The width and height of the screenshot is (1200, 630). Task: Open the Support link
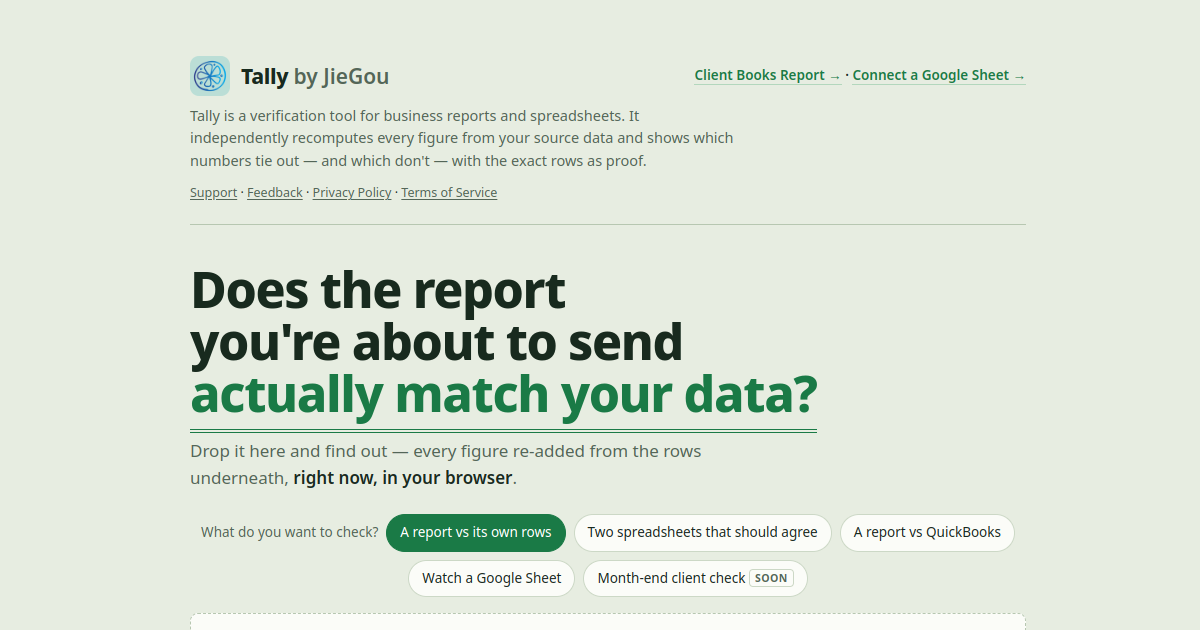click(213, 193)
